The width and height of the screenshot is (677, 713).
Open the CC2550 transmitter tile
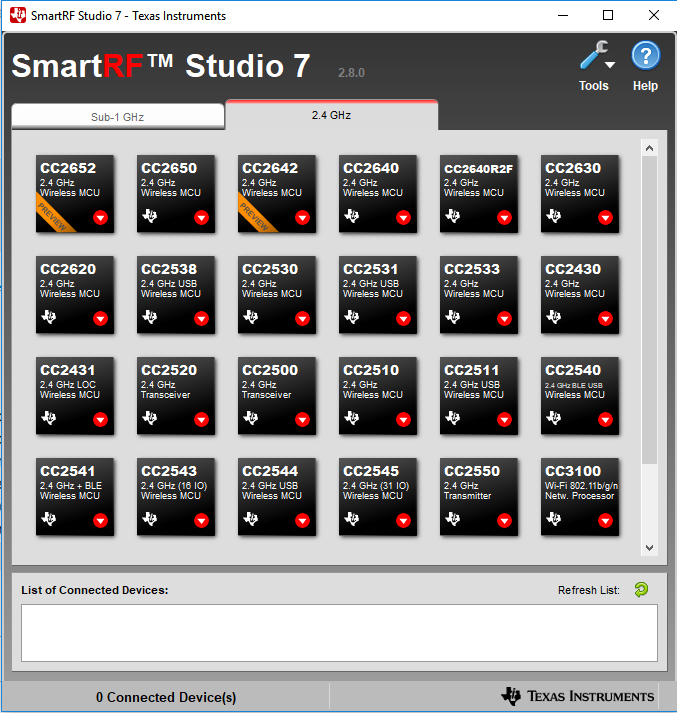(x=479, y=497)
